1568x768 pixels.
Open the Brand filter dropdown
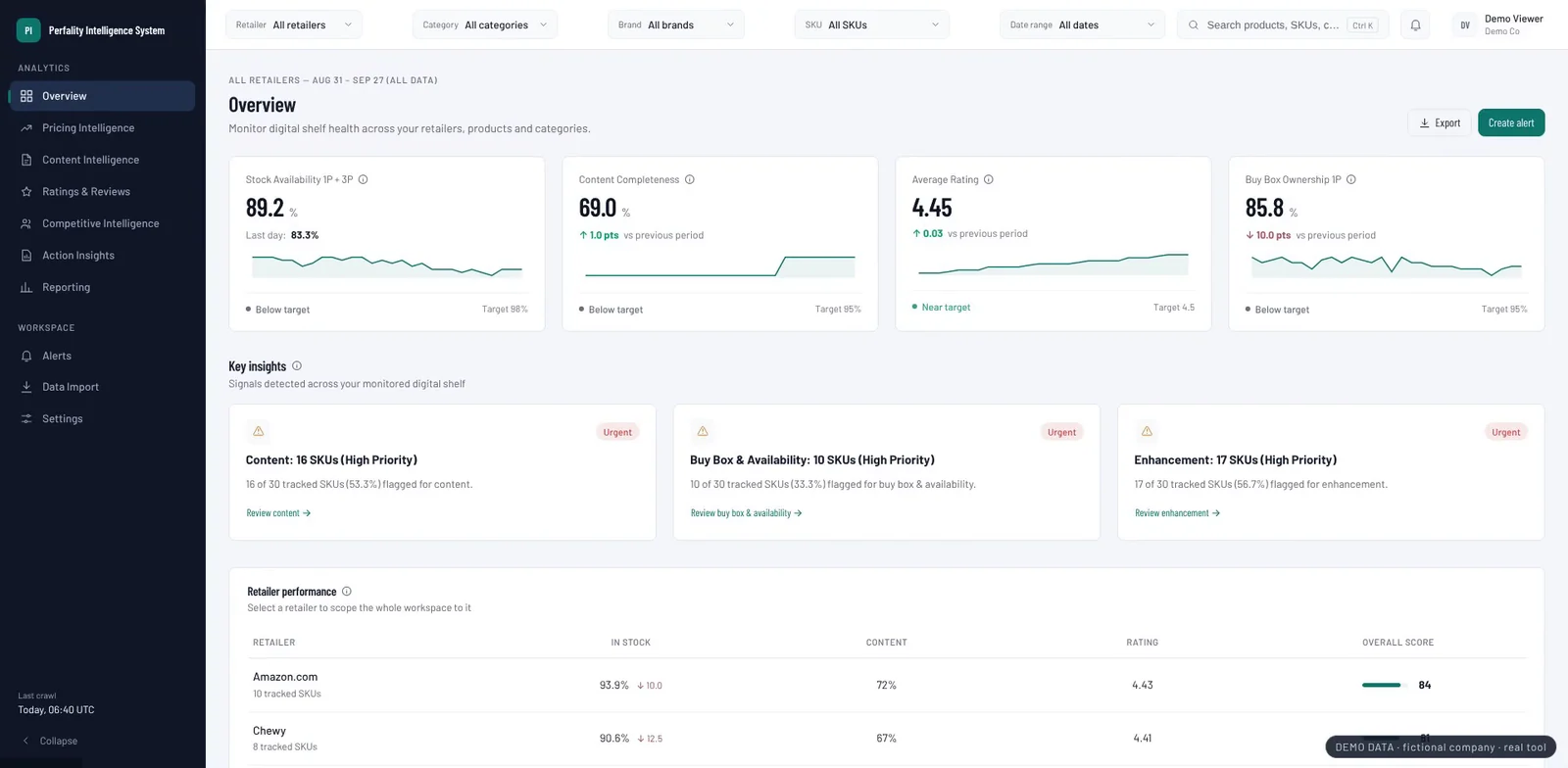676,24
